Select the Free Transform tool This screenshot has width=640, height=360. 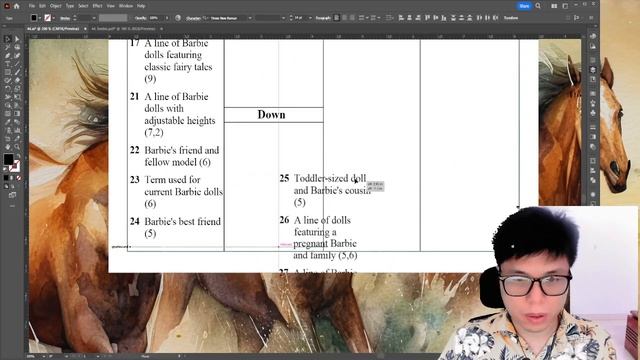[x=17, y=97]
